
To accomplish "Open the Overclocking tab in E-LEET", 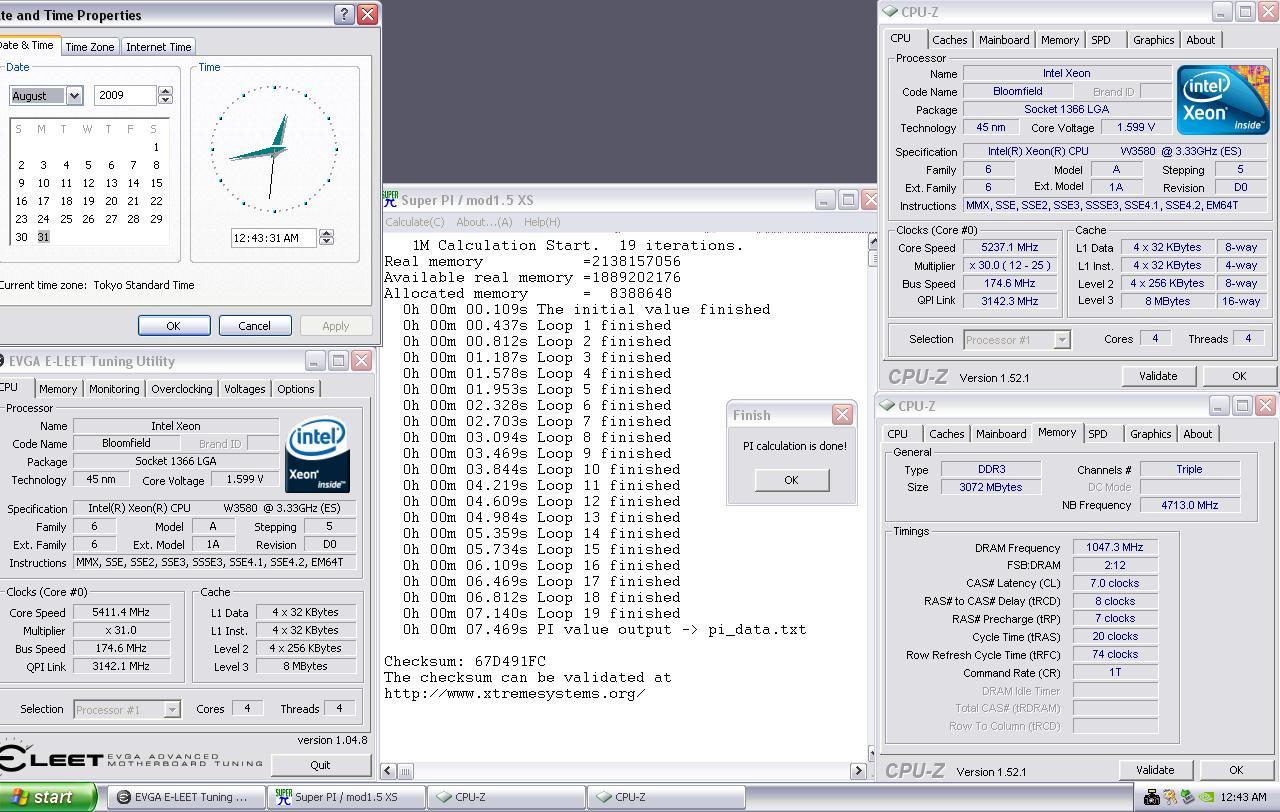I will tap(181, 389).
